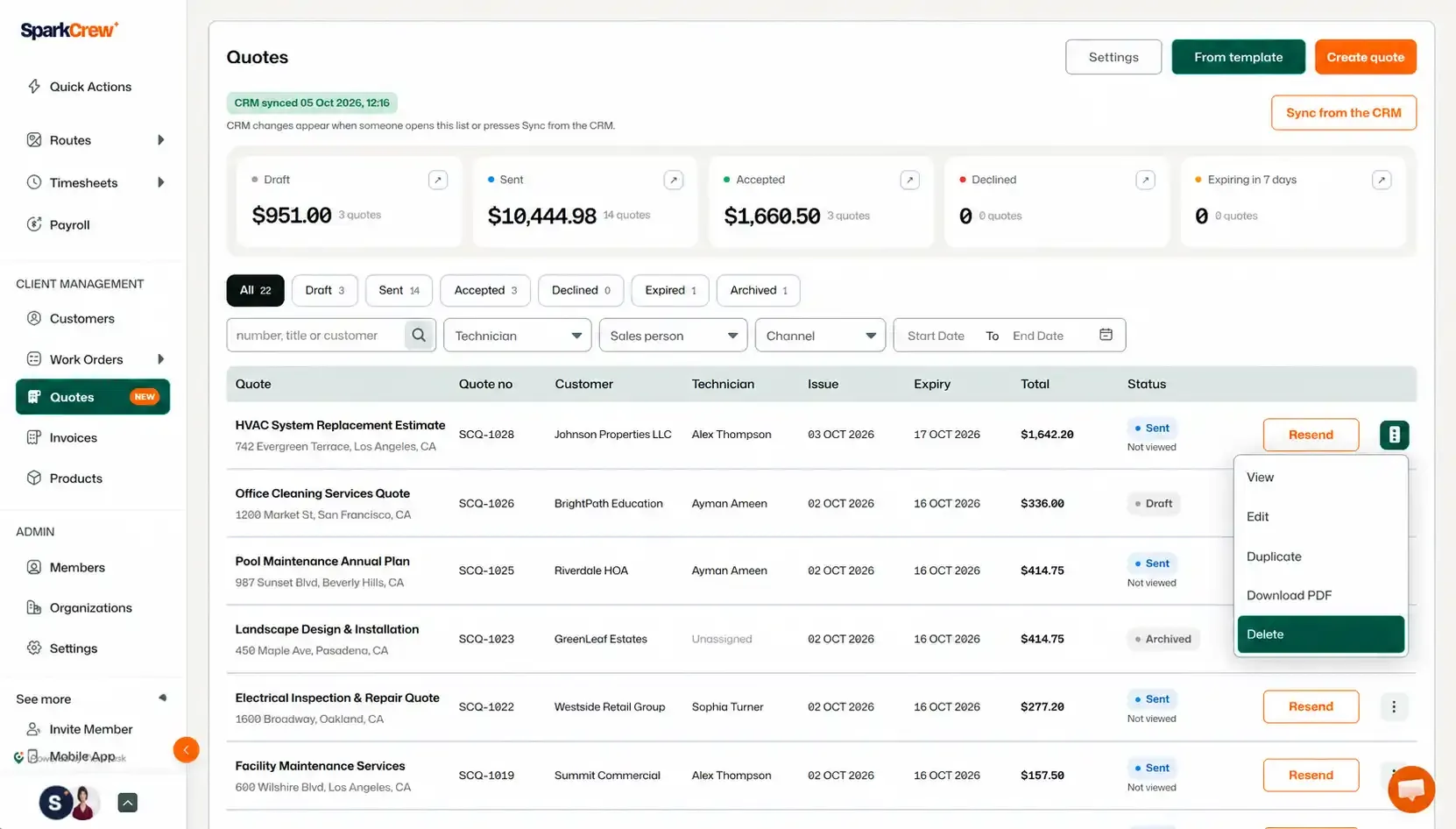Click the Create quote button
This screenshot has width=1456, height=829.
(1365, 57)
